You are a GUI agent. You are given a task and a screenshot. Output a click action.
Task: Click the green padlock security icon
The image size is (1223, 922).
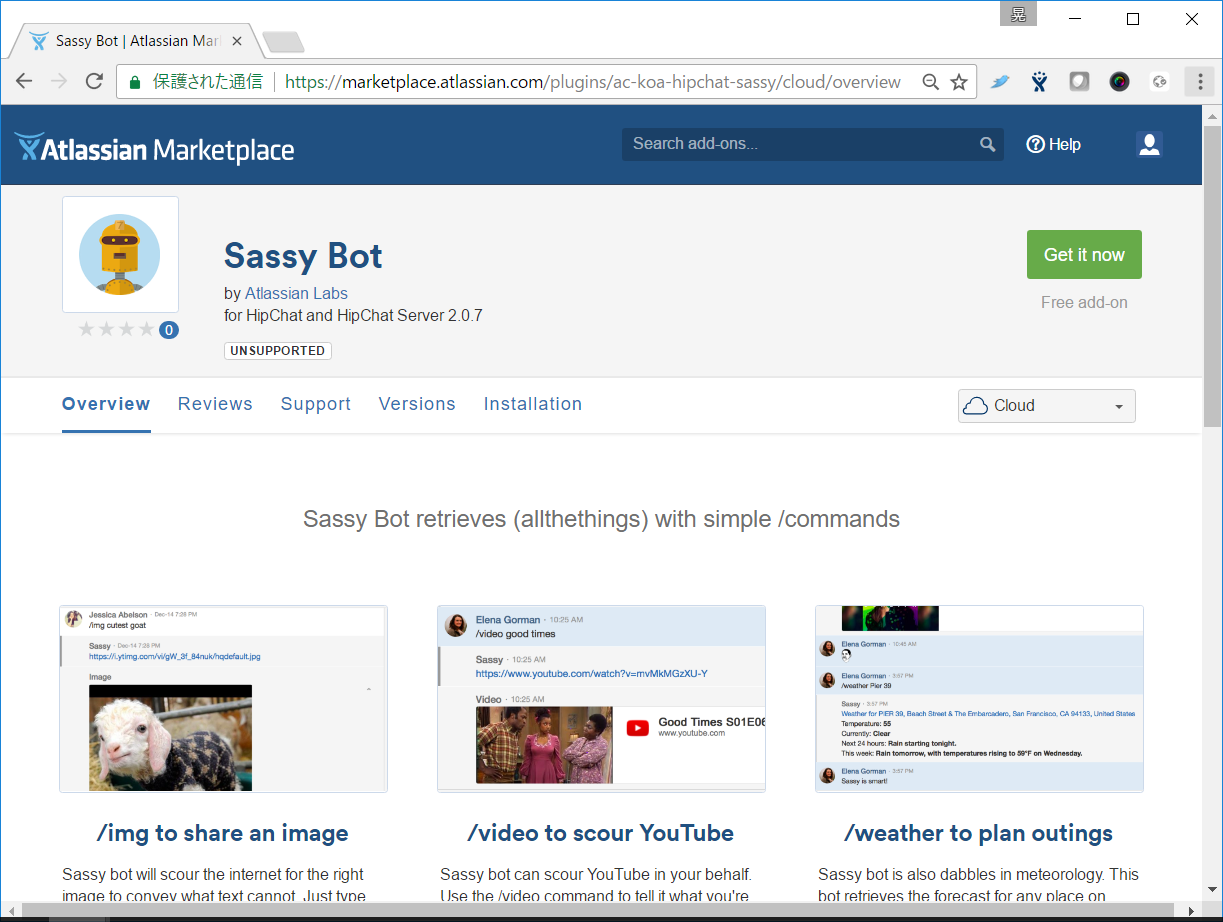pos(135,82)
